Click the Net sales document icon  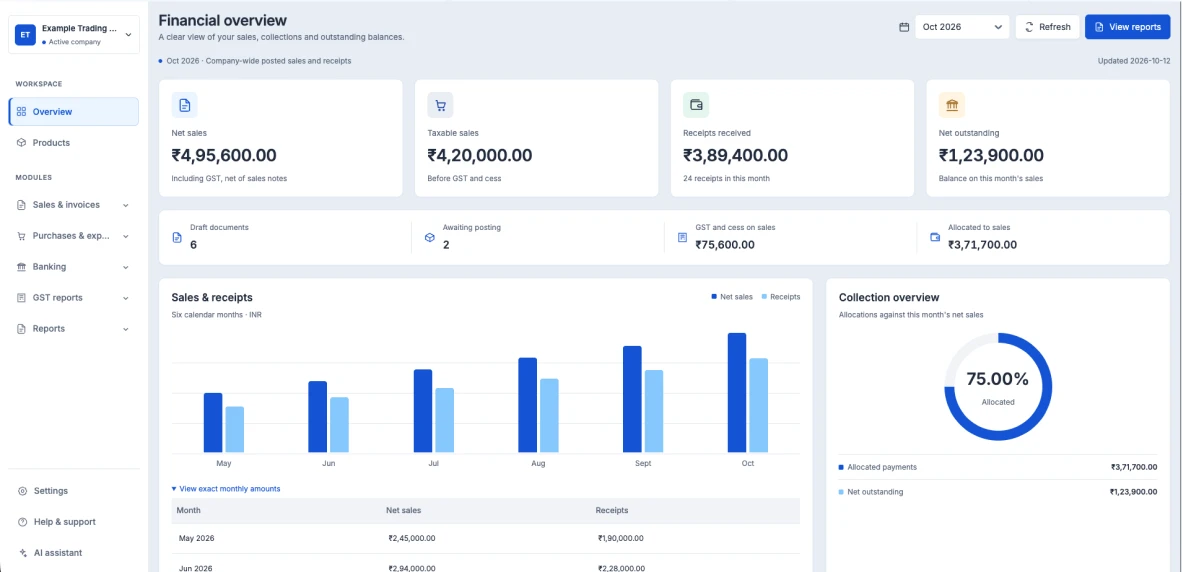tap(185, 106)
